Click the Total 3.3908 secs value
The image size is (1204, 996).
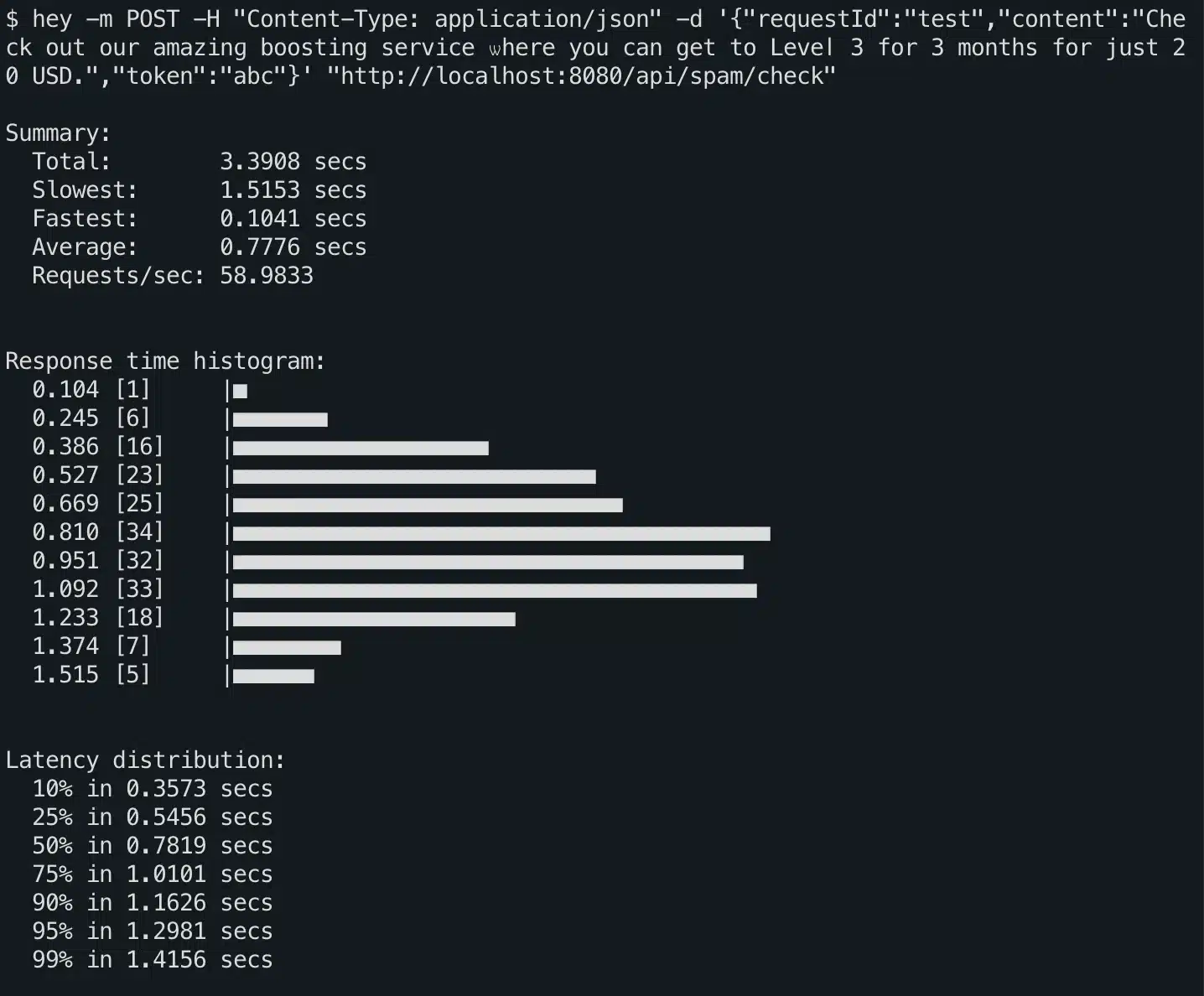[x=293, y=162]
